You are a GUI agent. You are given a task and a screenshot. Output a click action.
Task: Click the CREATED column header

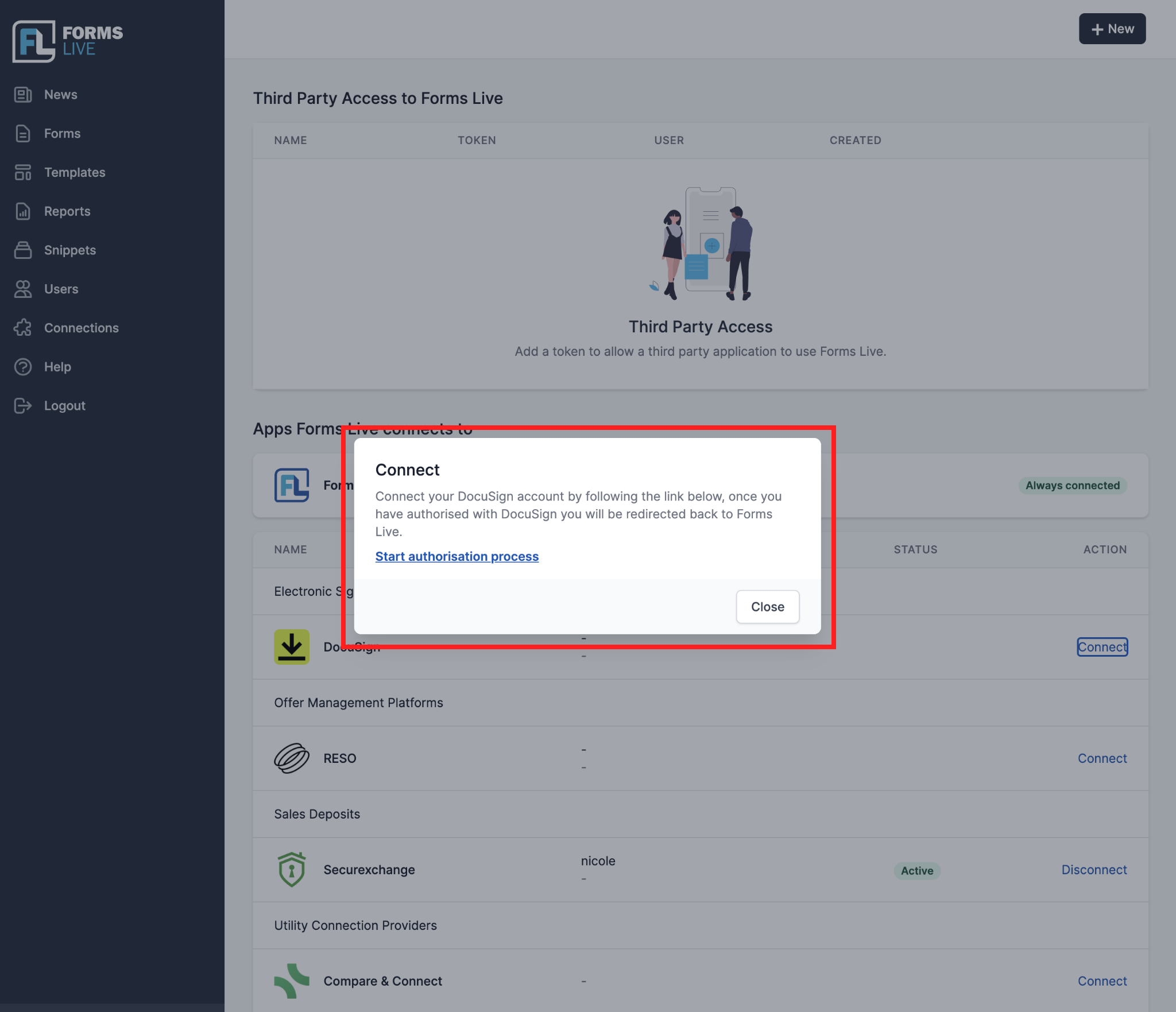855,141
